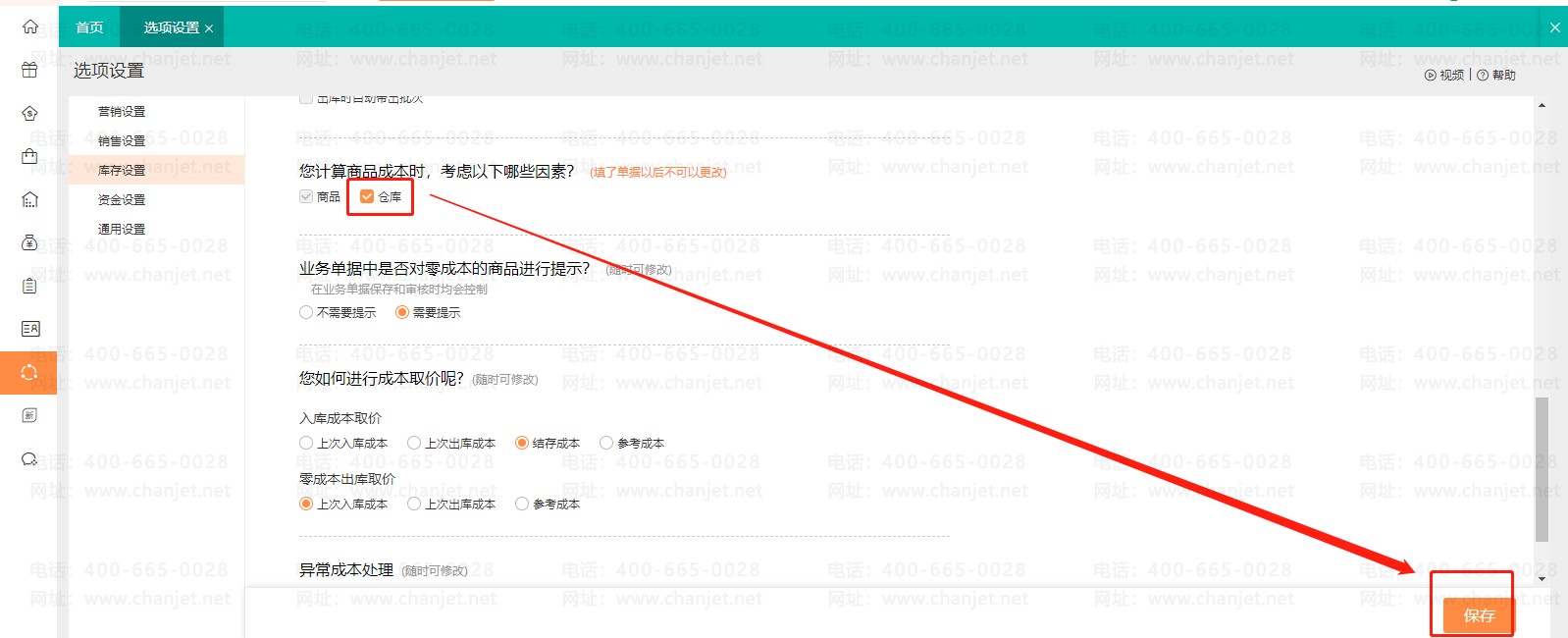
Task: Open the chat bubble sidebar icon
Action: [x=29, y=458]
